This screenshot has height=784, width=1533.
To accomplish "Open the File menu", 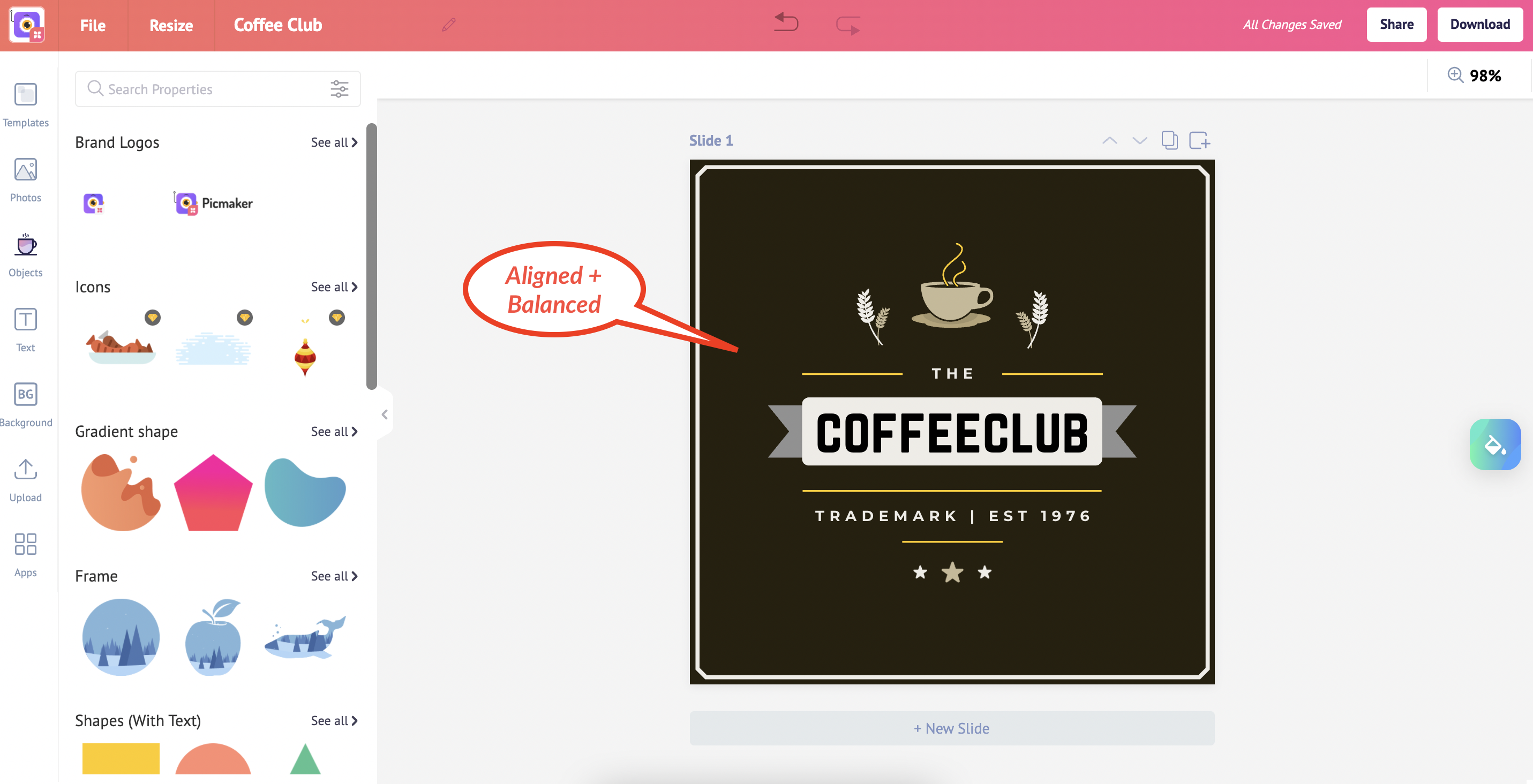I will (x=92, y=25).
